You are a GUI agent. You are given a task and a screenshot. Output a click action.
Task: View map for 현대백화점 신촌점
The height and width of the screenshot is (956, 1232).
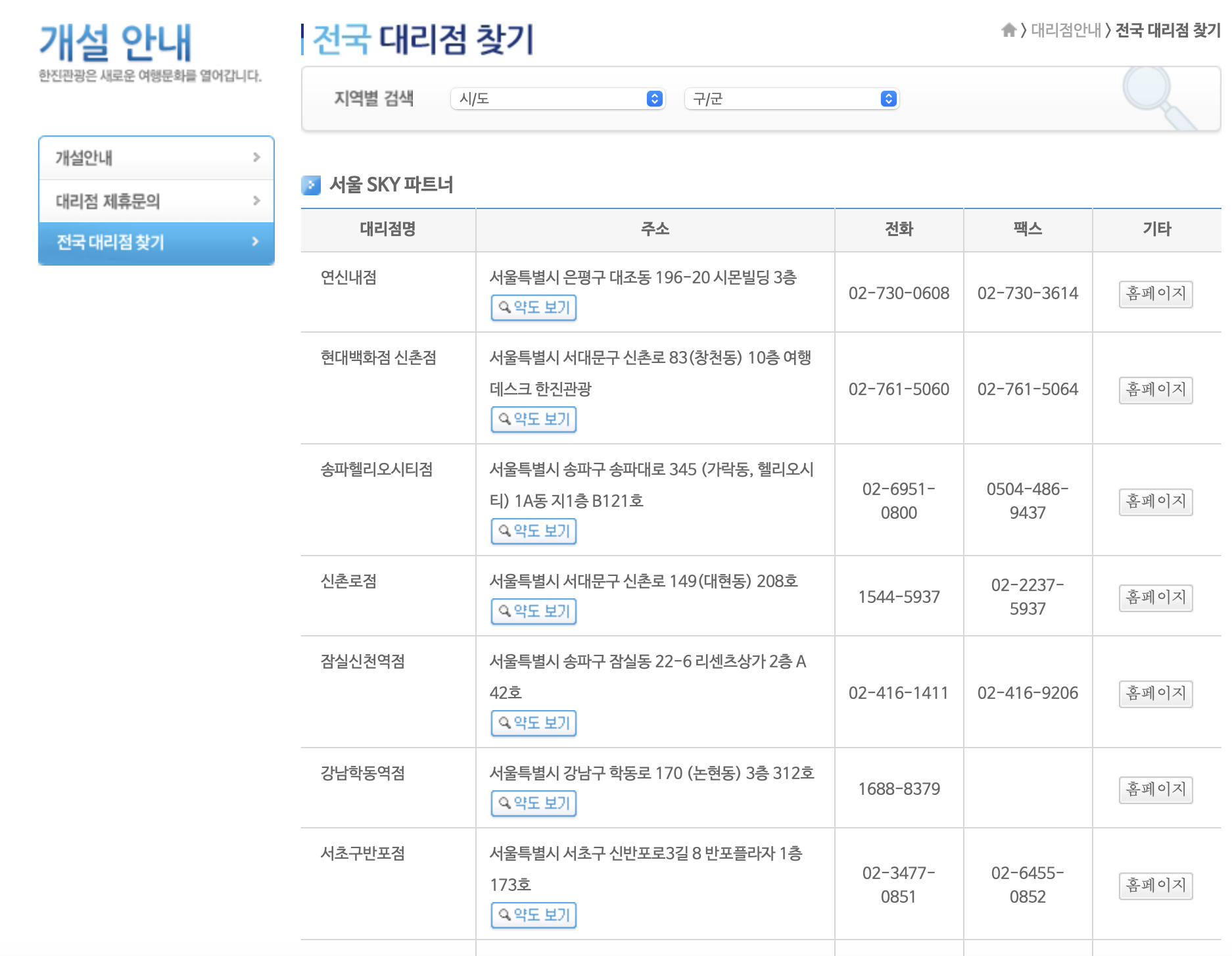(x=534, y=419)
